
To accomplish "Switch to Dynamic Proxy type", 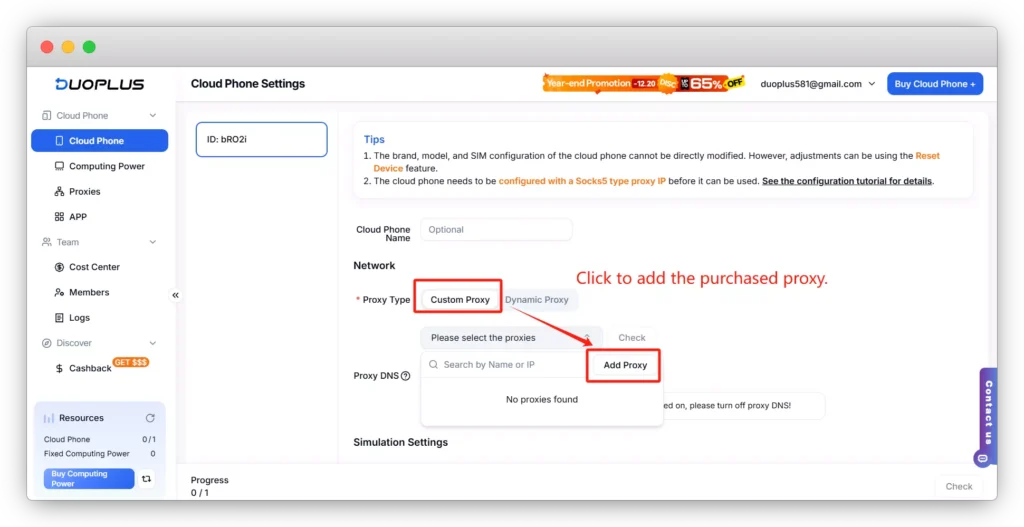I will click(x=537, y=300).
